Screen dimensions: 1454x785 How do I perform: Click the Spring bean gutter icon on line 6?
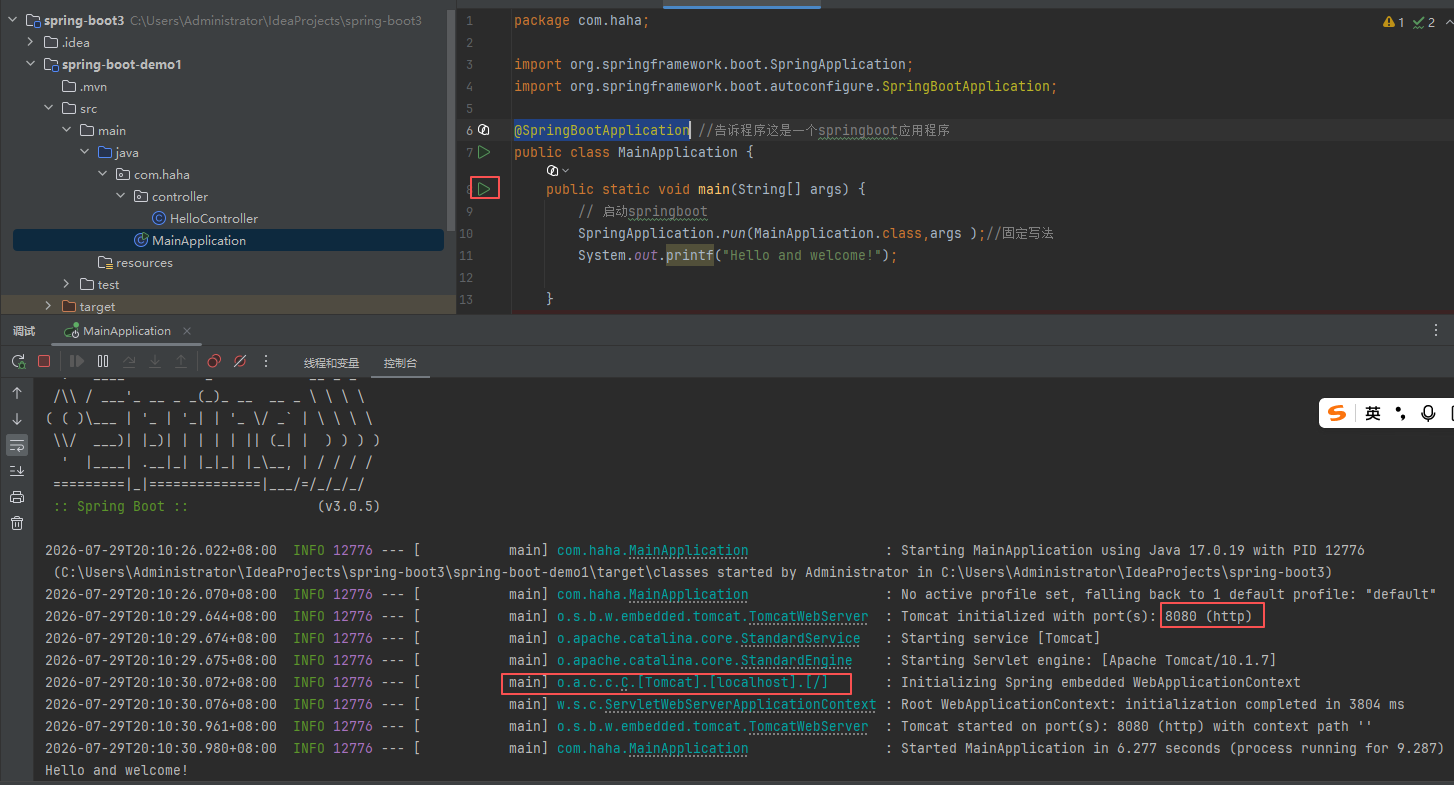coord(484,130)
